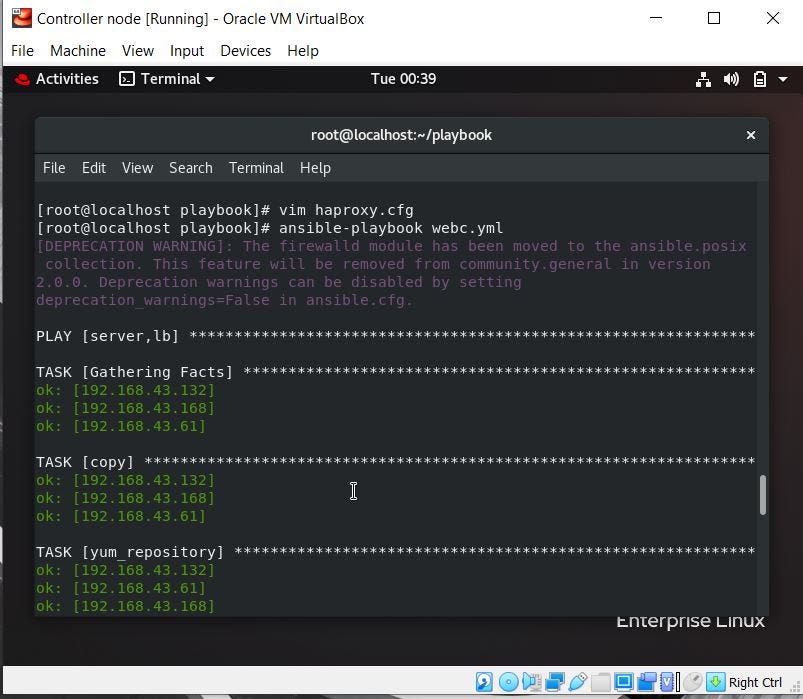Click the shared folders status icon

601,682
